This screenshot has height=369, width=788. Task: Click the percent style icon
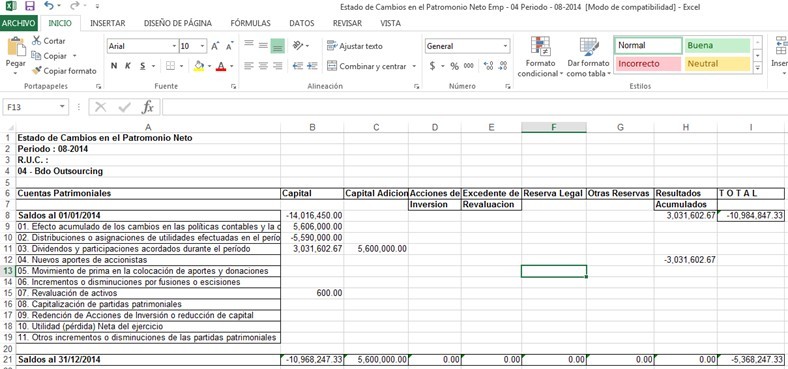(x=454, y=66)
